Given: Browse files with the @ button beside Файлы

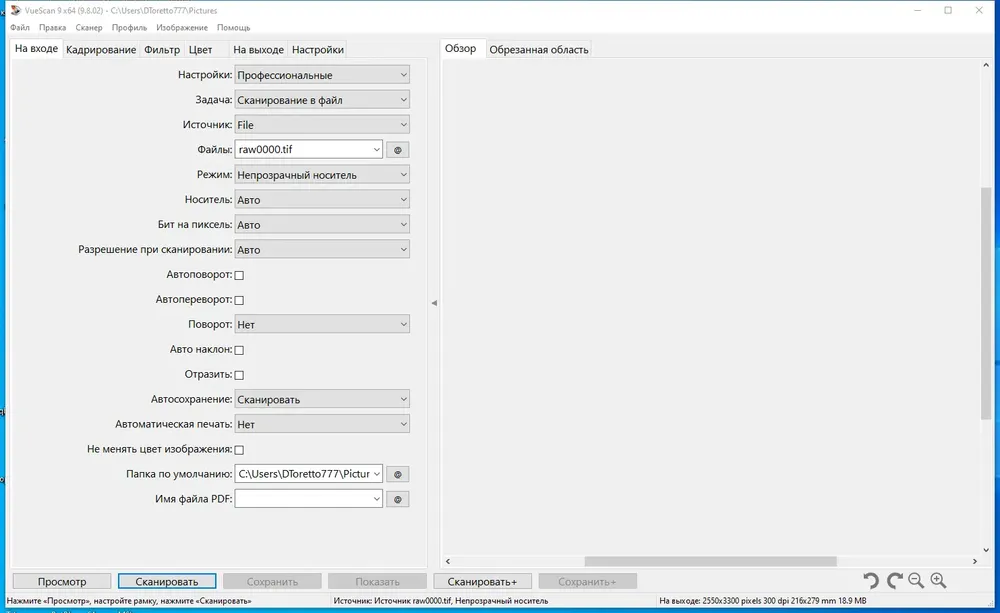Looking at the screenshot, I should pos(397,150).
